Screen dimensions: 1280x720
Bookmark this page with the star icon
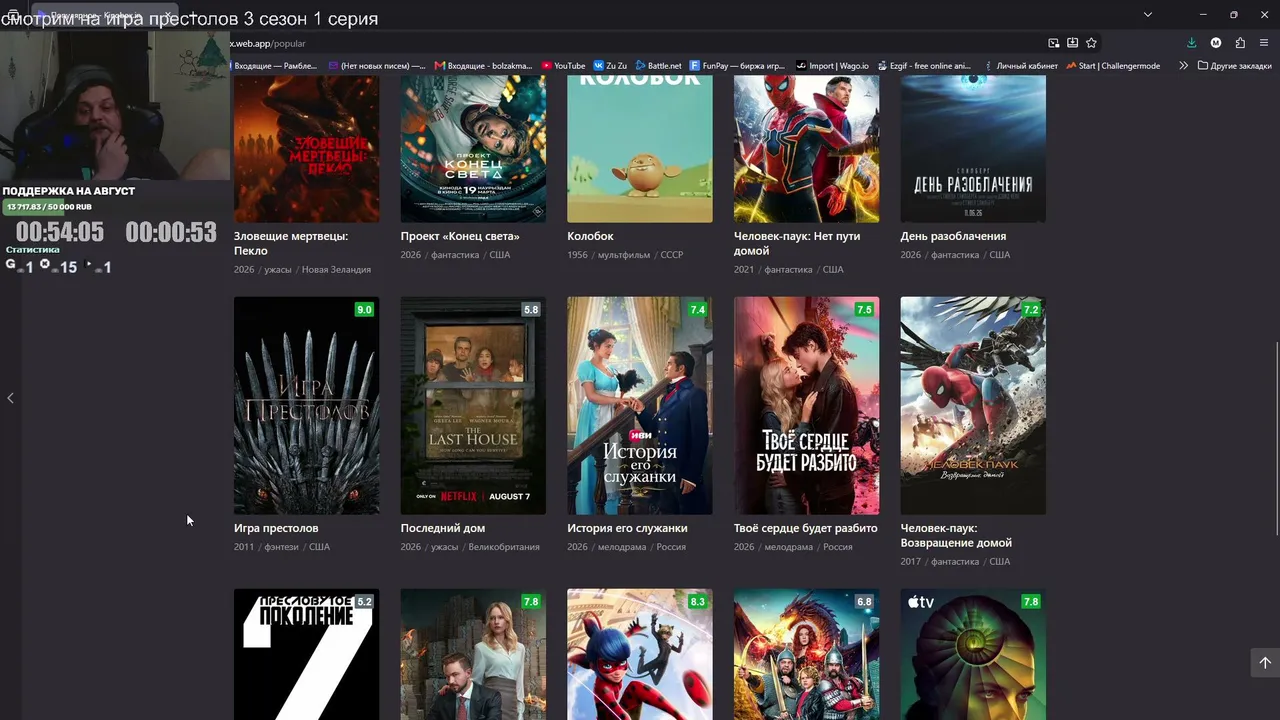point(1091,43)
